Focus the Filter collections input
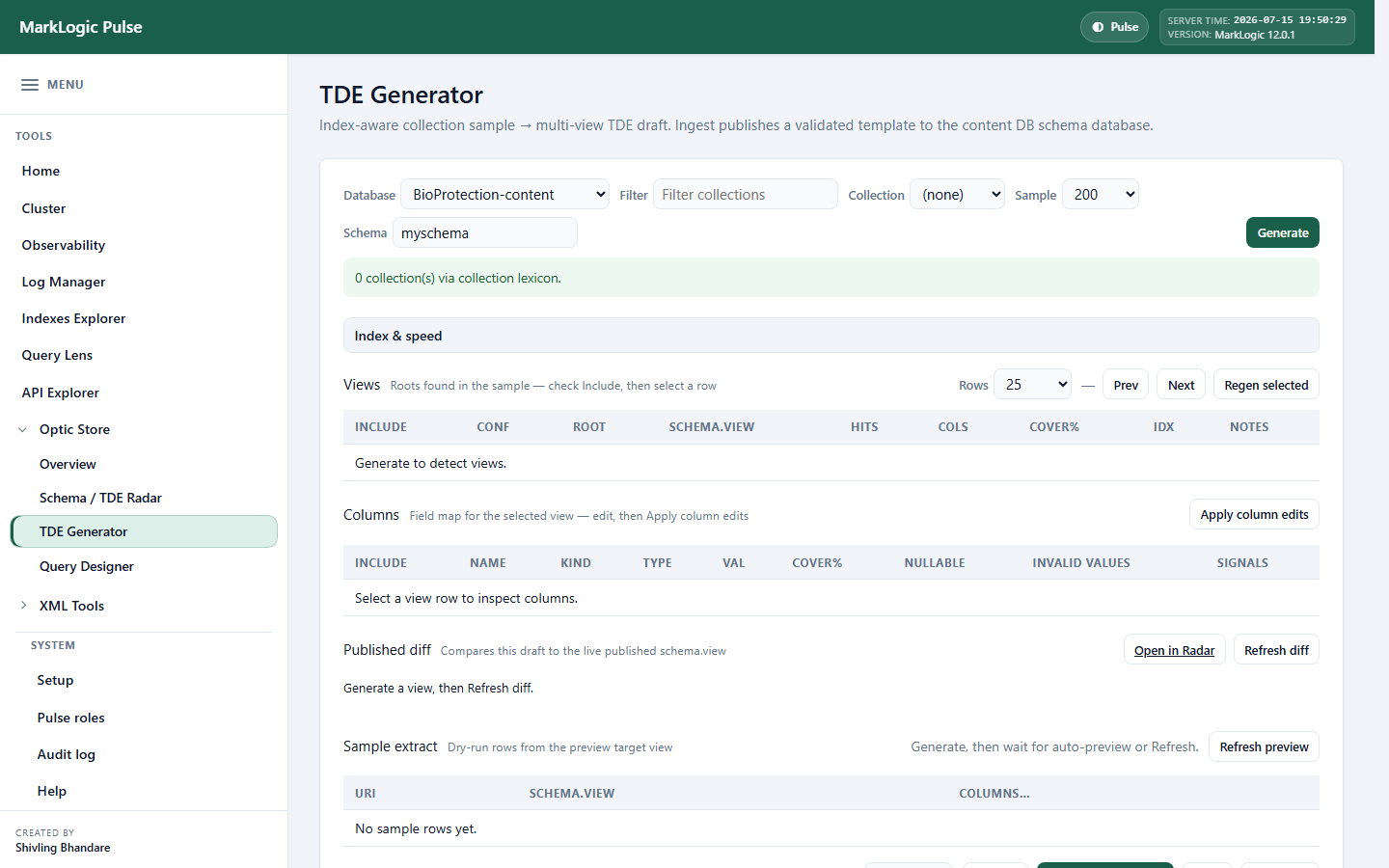Image resolution: width=1389 pixels, height=868 pixels. [x=745, y=194]
